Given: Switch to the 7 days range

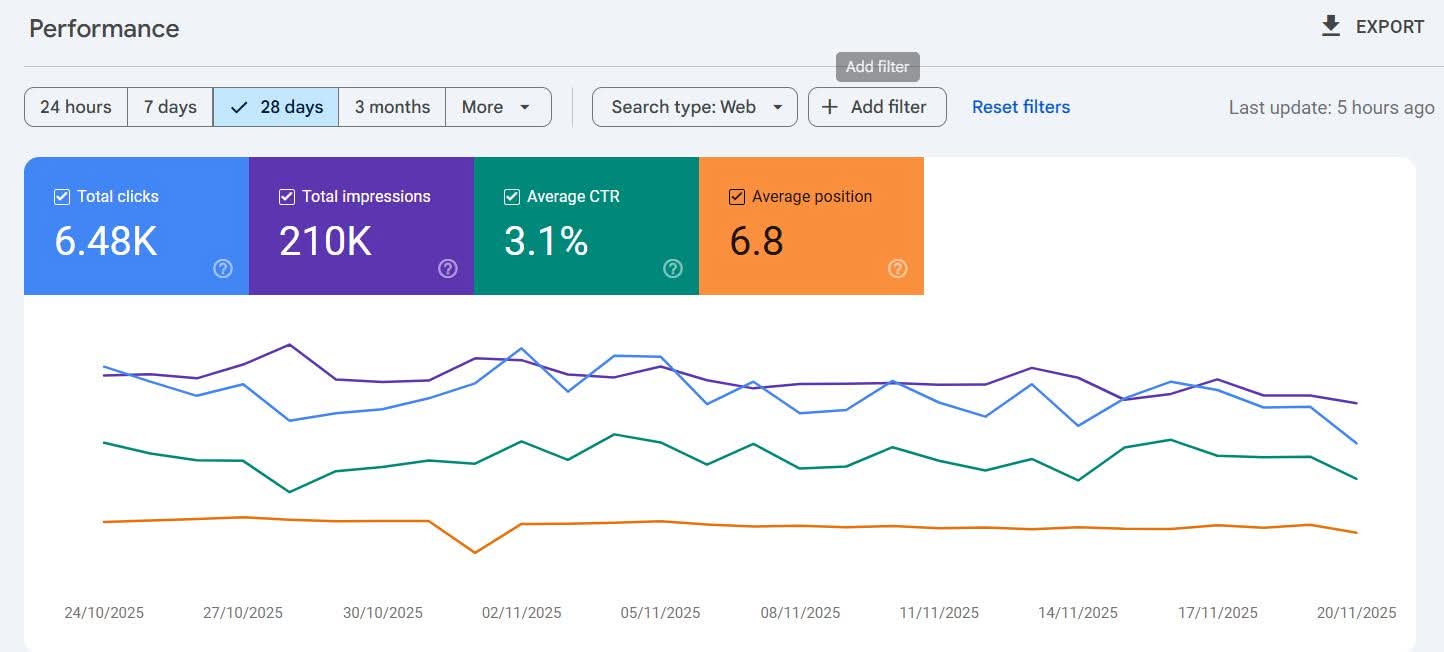Looking at the screenshot, I should [x=170, y=107].
